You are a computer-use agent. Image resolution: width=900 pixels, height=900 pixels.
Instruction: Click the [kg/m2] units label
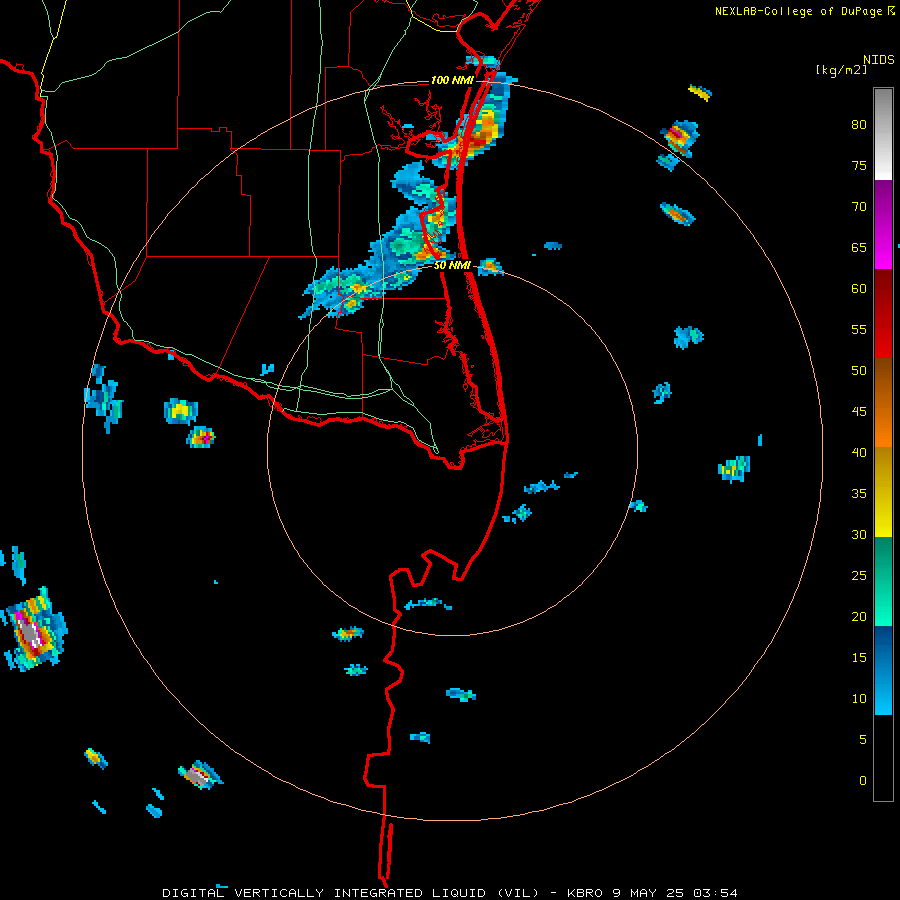841,70
